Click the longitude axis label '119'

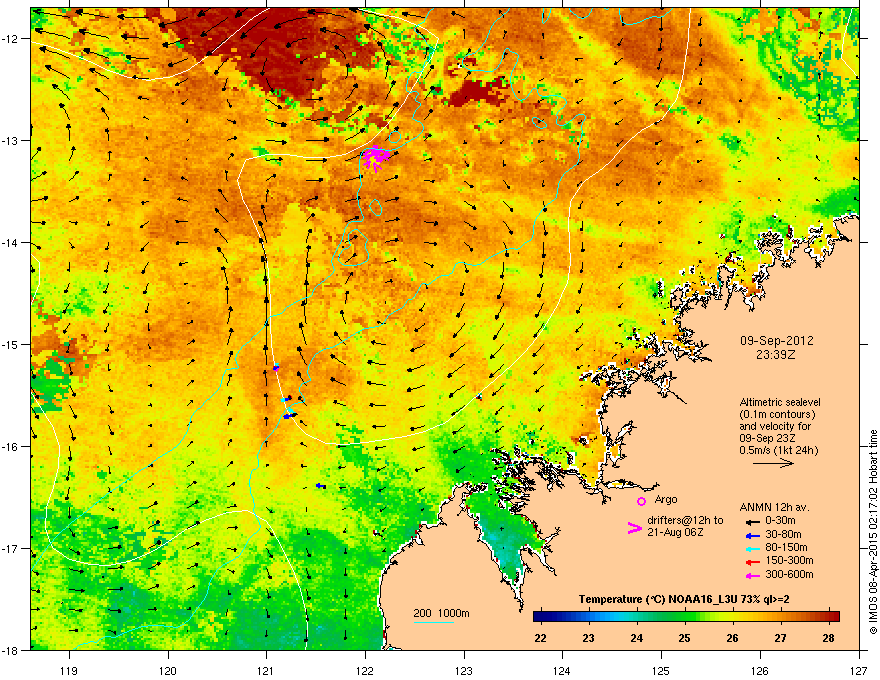(69, 670)
